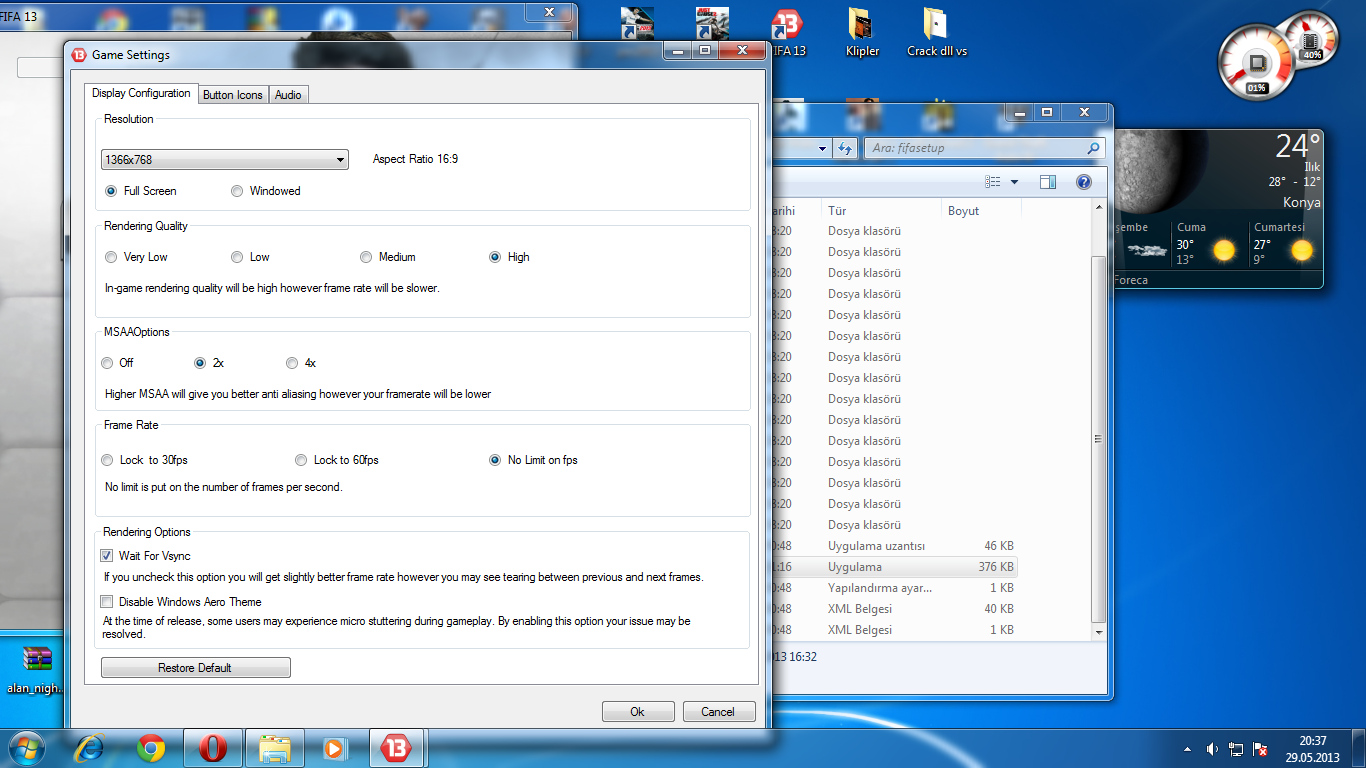1366x768 pixels.
Task: Click the CPU usage meter gadget
Action: click(x=1255, y=62)
